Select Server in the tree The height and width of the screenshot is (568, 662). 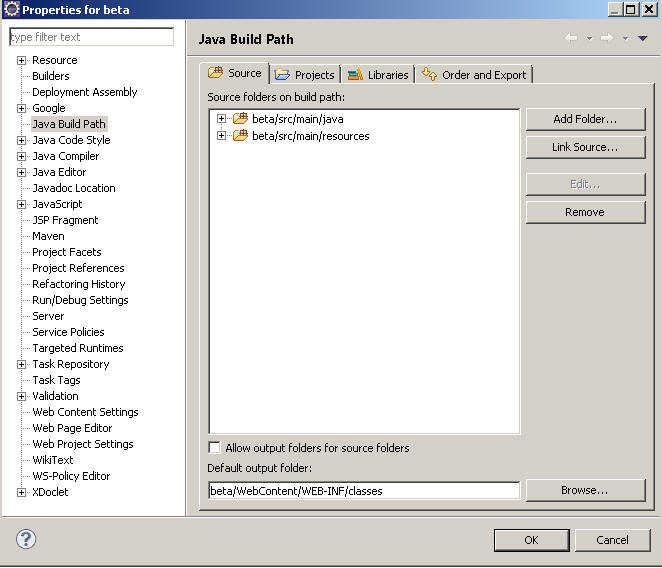tap(48, 316)
